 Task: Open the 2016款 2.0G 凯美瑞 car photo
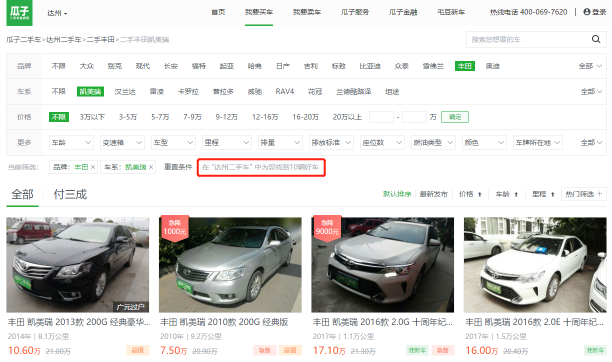[x=382, y=265]
